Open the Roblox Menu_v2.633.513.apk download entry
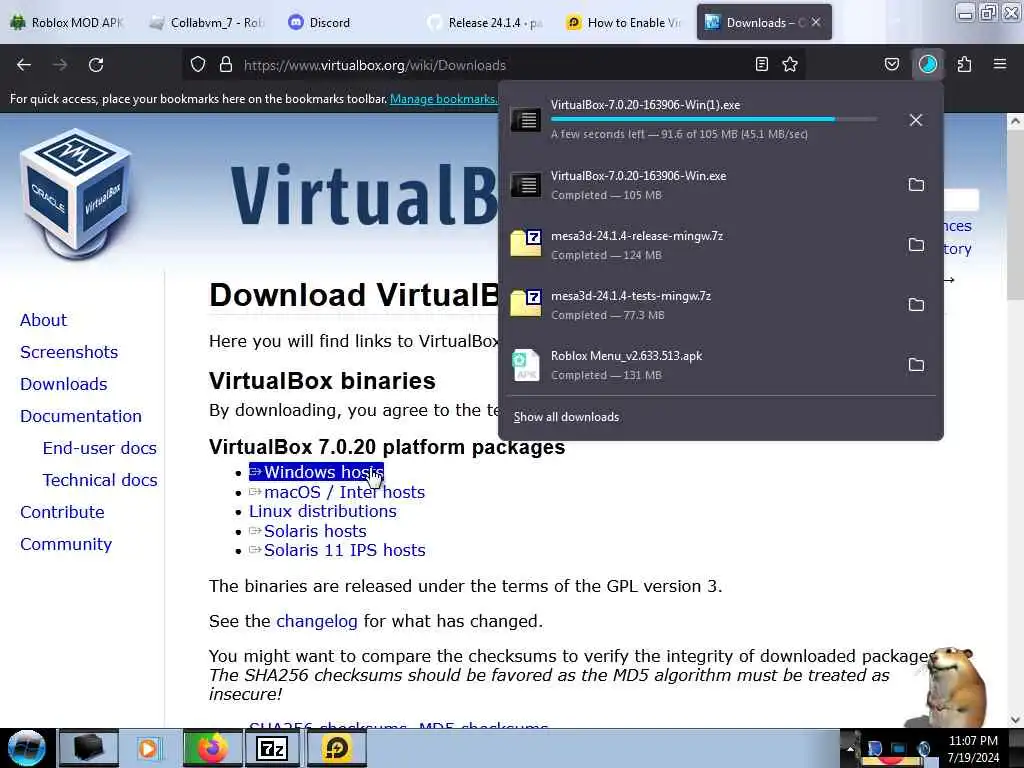This screenshot has width=1024, height=768. (699, 365)
